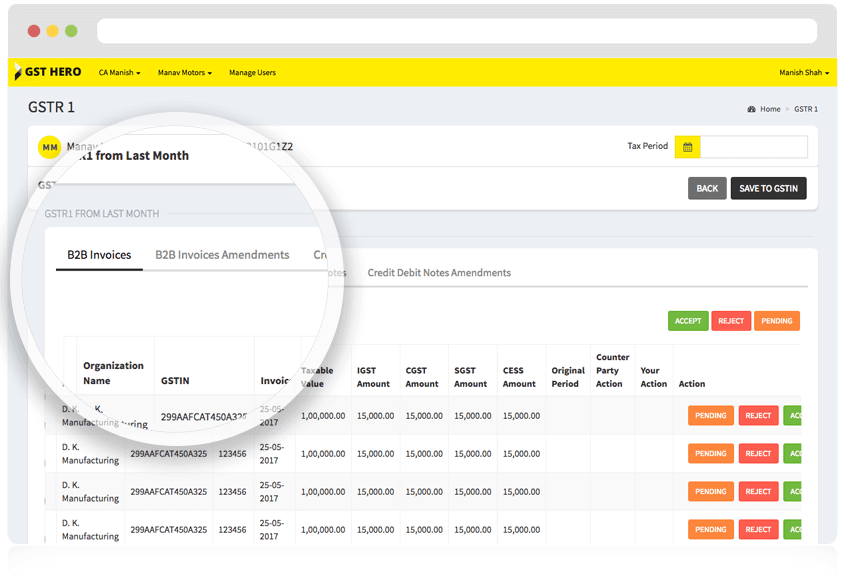
Task: Click REJECT in the fourth invoice row
Action: coord(758,530)
